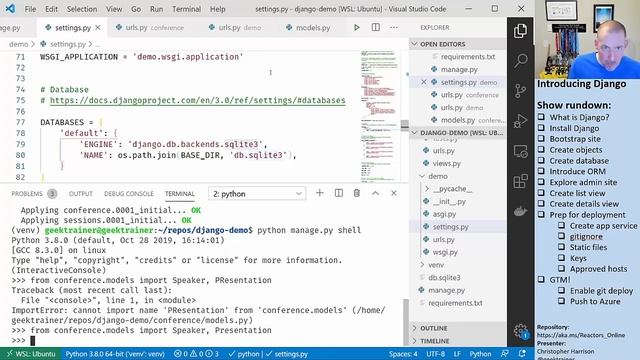Screen dimensions: 640x360
Task: Open asgi.py in the demo folder
Action: (444, 214)
